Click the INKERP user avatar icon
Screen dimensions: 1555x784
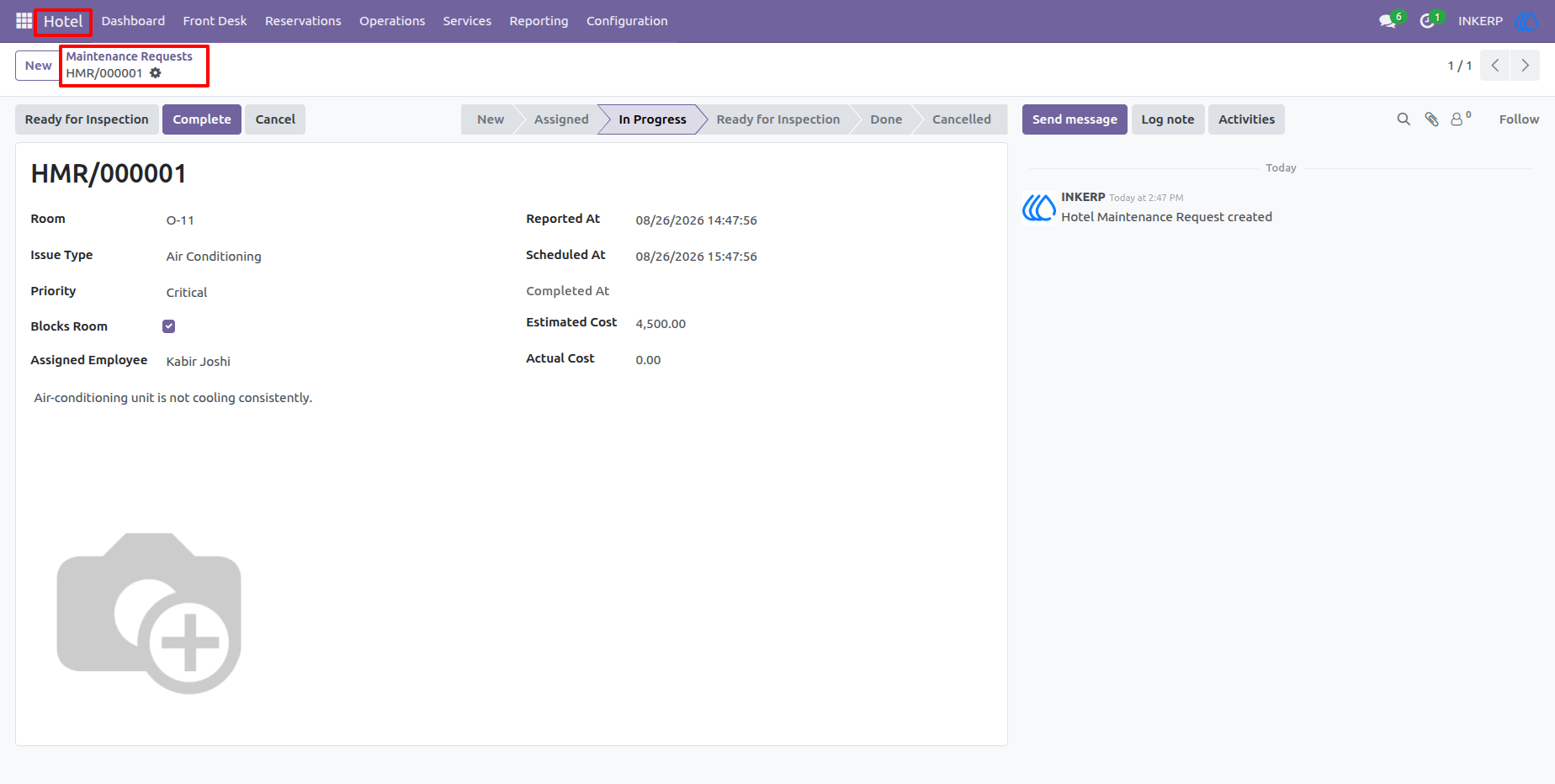(1526, 21)
